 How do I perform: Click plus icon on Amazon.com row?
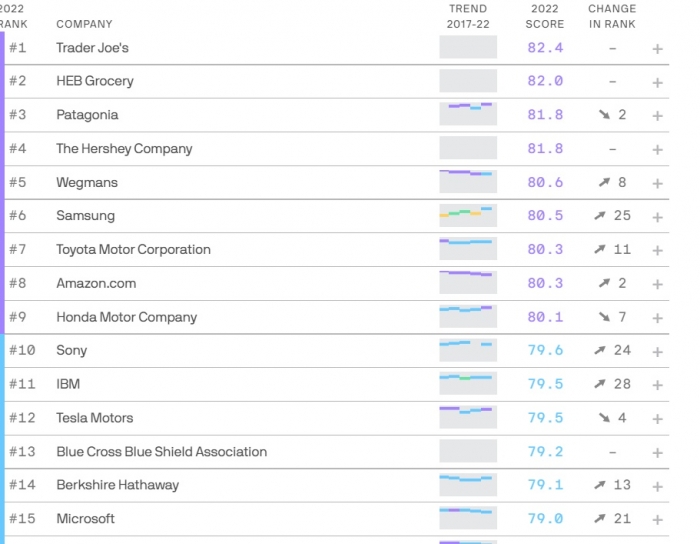[x=657, y=285]
